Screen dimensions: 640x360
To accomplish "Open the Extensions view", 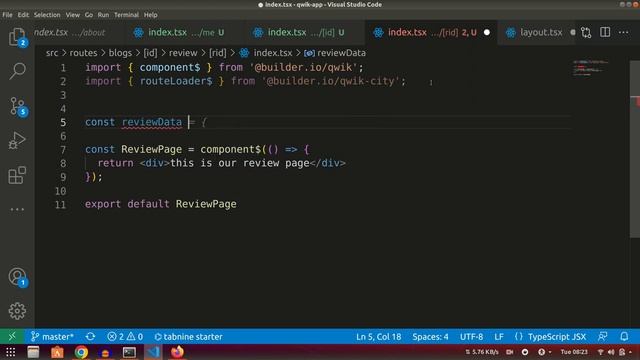I will pyautogui.click(x=17, y=176).
